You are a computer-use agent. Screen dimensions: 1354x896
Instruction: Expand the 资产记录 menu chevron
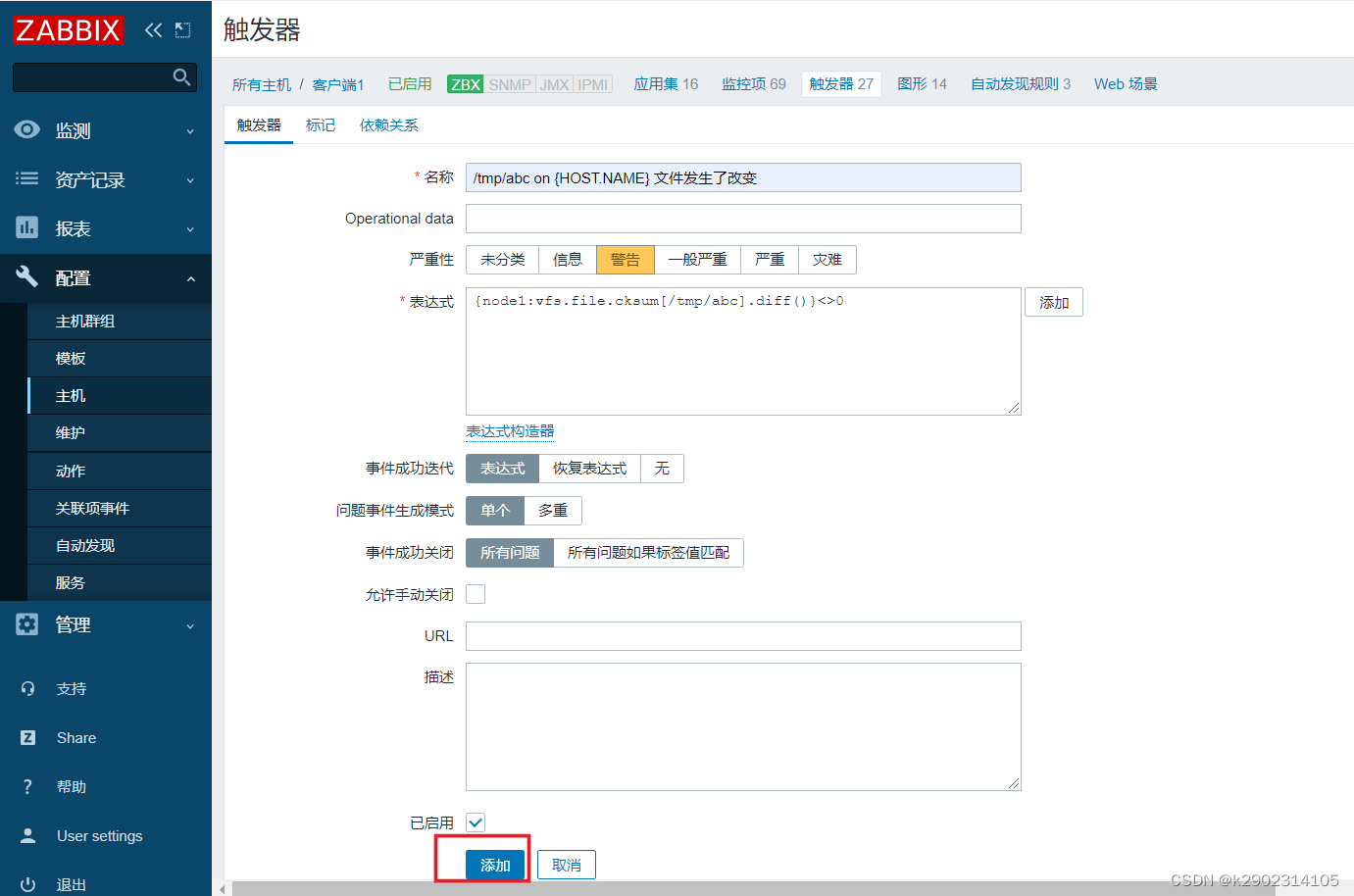190,180
